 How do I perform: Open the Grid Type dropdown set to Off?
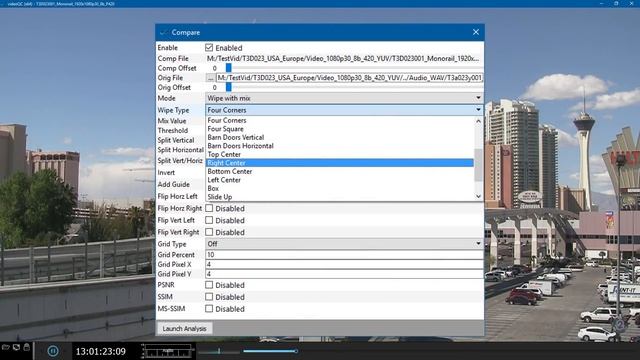pyautogui.click(x=344, y=244)
